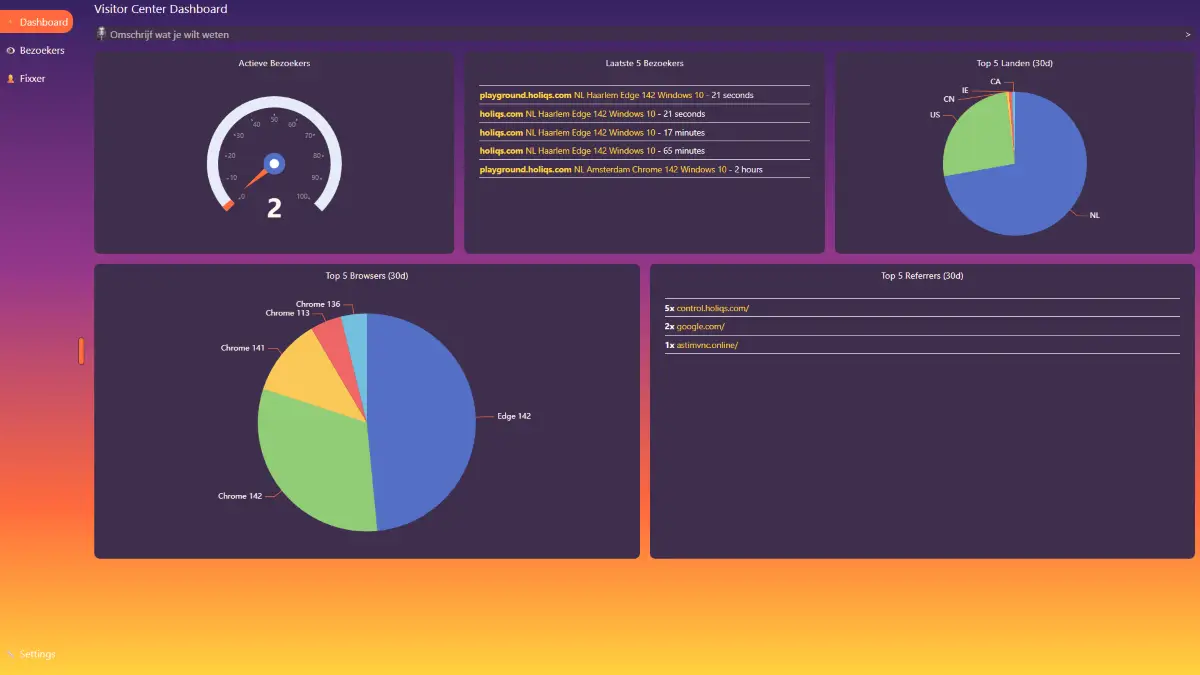Open the Fixxer page
1200x675 pixels.
pyautogui.click(x=32, y=78)
